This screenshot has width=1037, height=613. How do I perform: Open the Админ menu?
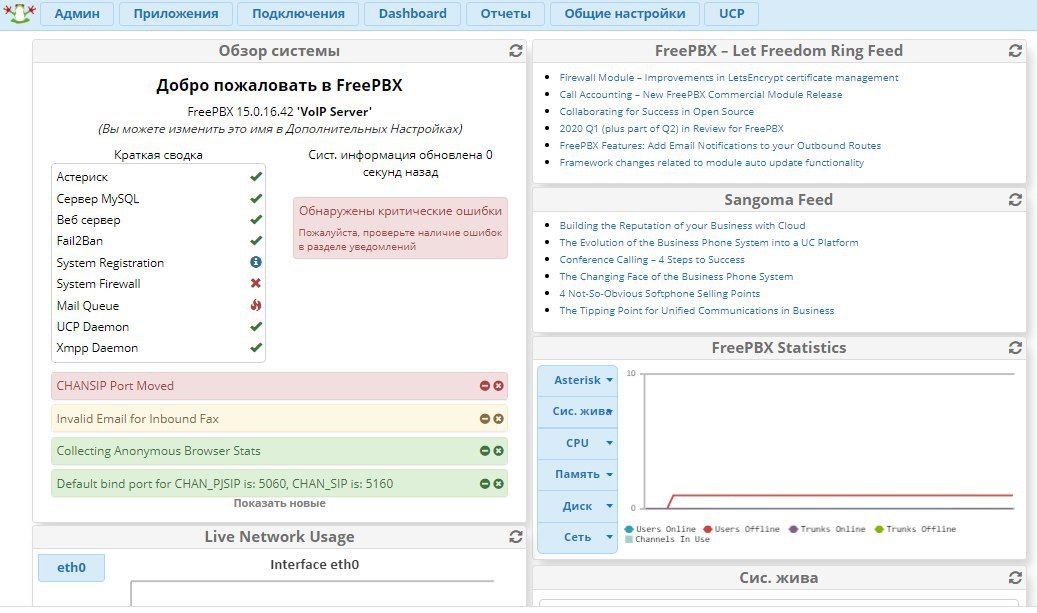pos(77,14)
